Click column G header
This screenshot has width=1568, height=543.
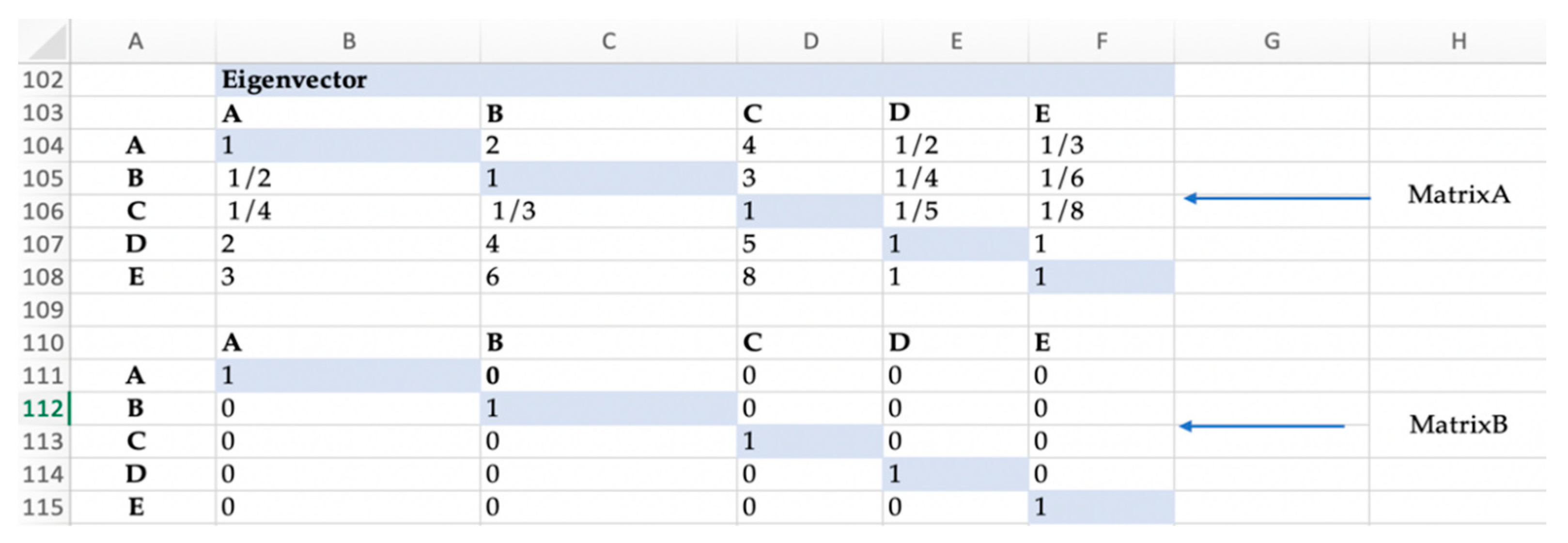tap(1272, 41)
